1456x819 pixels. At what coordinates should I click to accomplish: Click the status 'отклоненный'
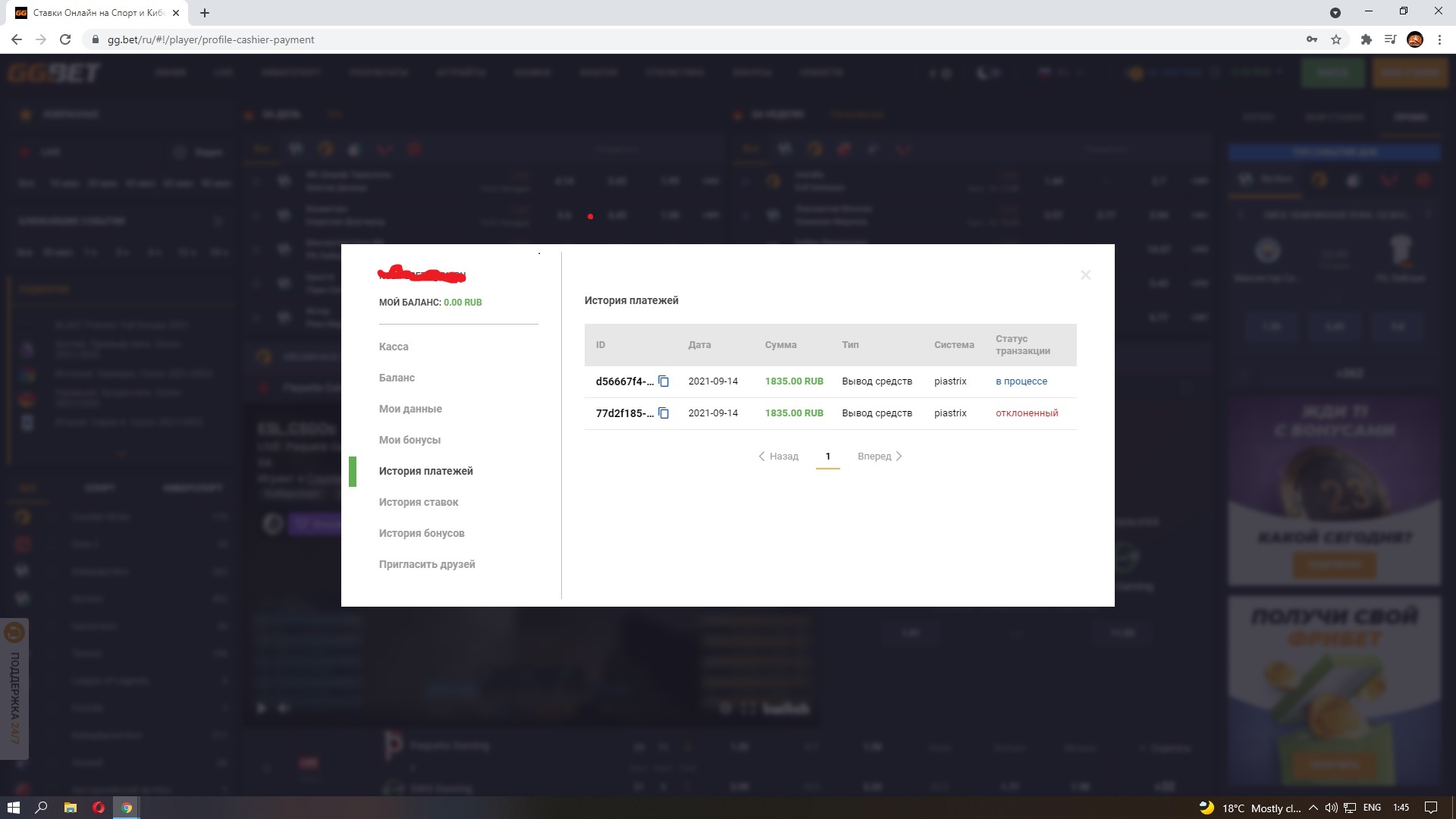(x=1027, y=413)
